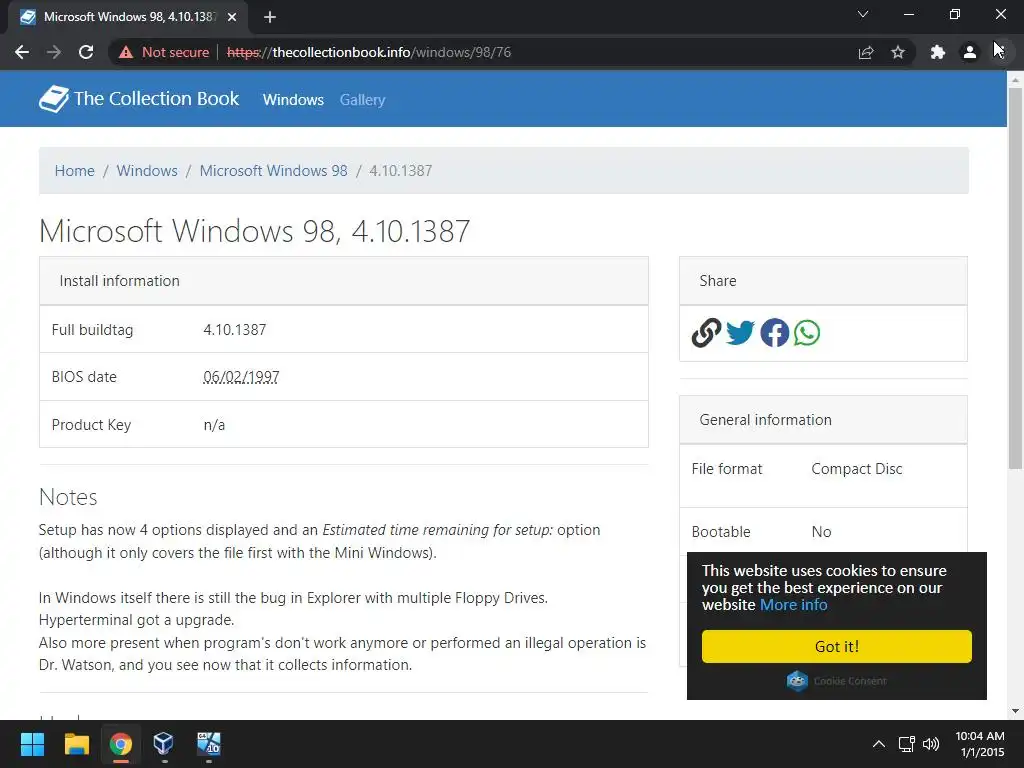This screenshot has height=768, width=1024.
Task: Open the Chrome share page icon
Action: [866, 52]
